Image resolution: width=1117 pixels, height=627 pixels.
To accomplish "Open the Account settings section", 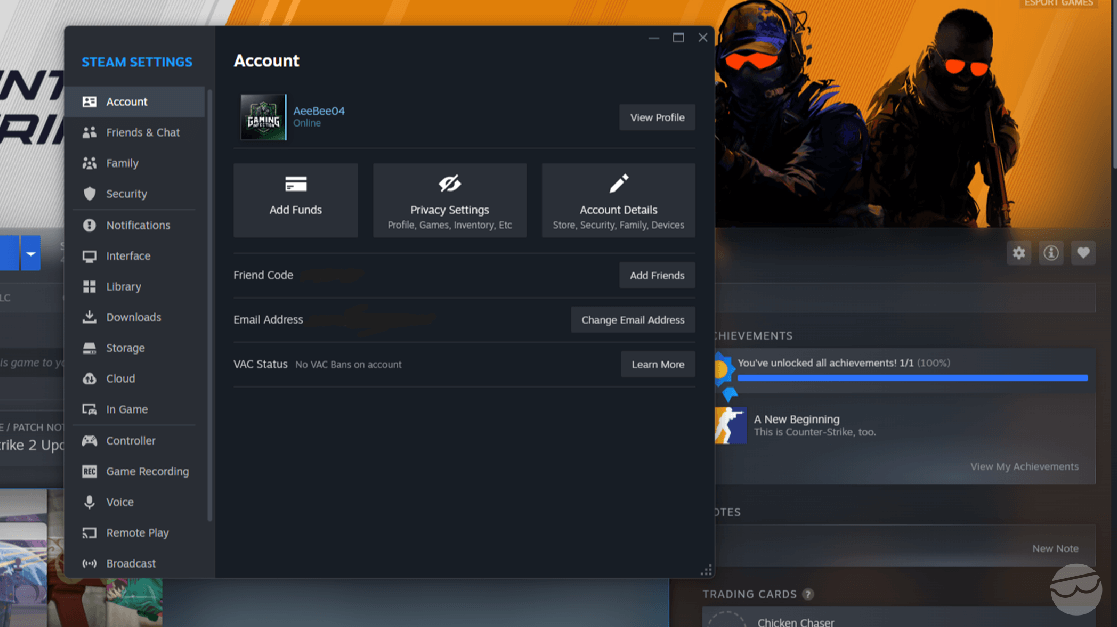I will (135, 102).
